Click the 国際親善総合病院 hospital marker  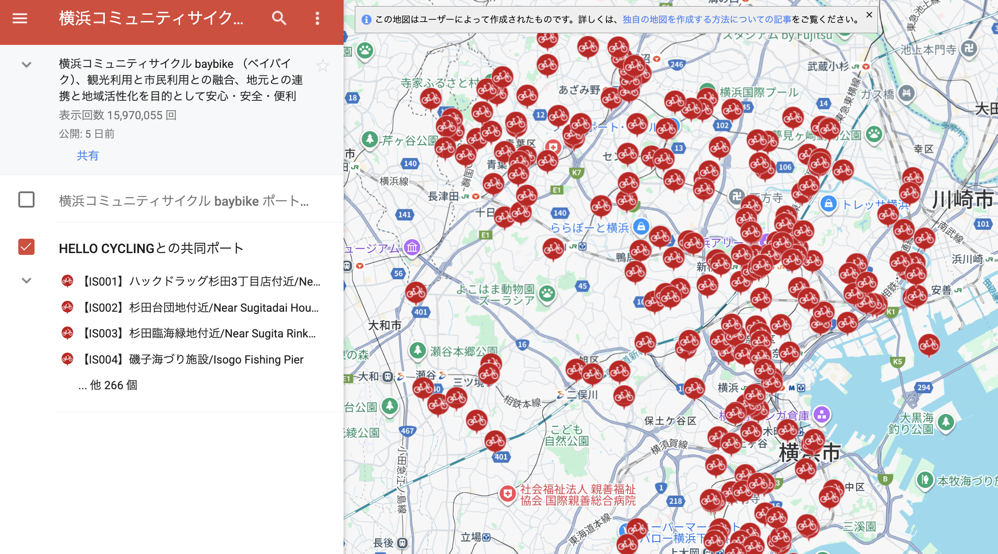(507, 494)
